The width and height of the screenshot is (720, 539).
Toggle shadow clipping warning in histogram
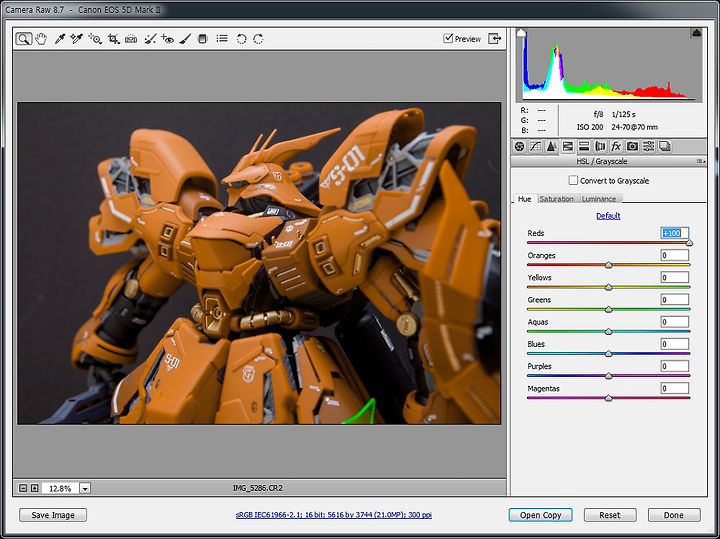point(521,32)
